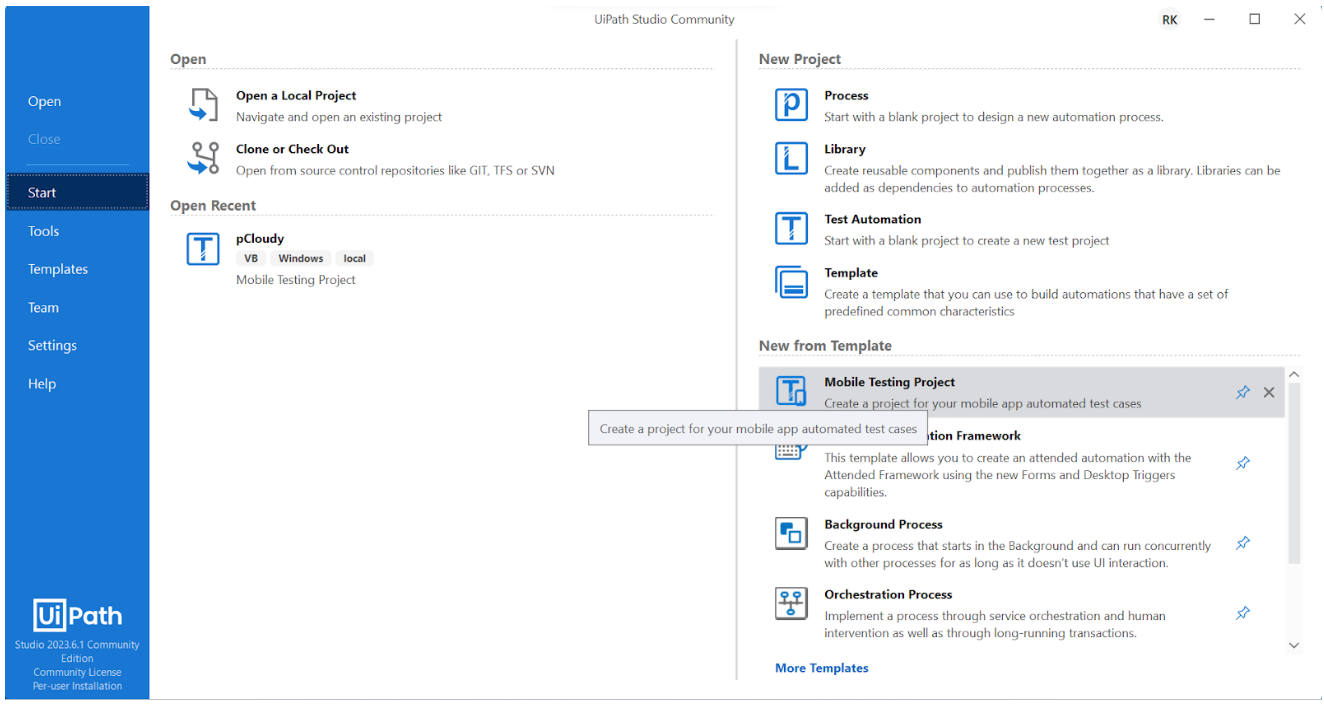1324x704 pixels.
Task: Open the Tools tab in sidebar
Action: 44,231
